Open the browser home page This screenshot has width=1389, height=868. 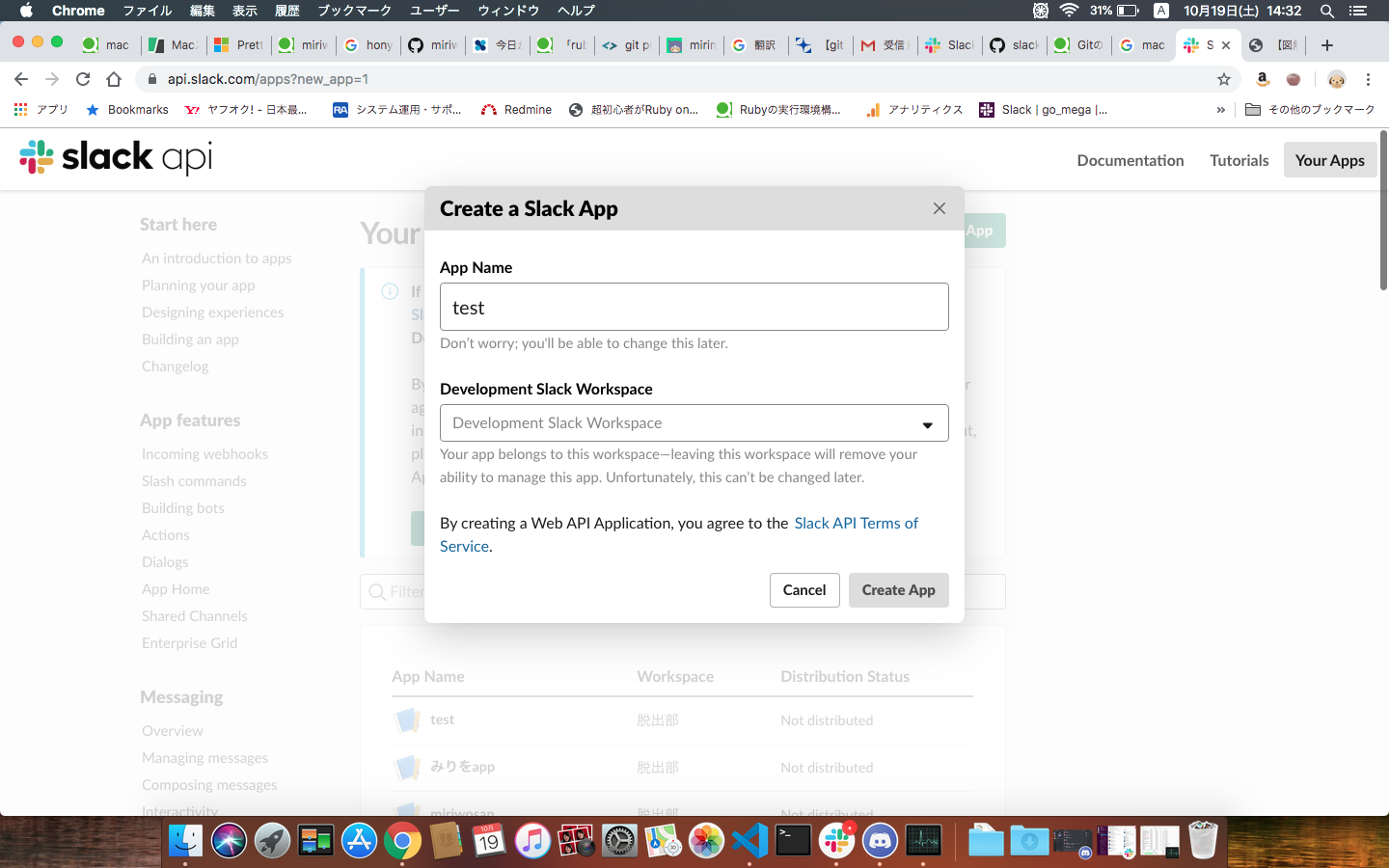114,79
